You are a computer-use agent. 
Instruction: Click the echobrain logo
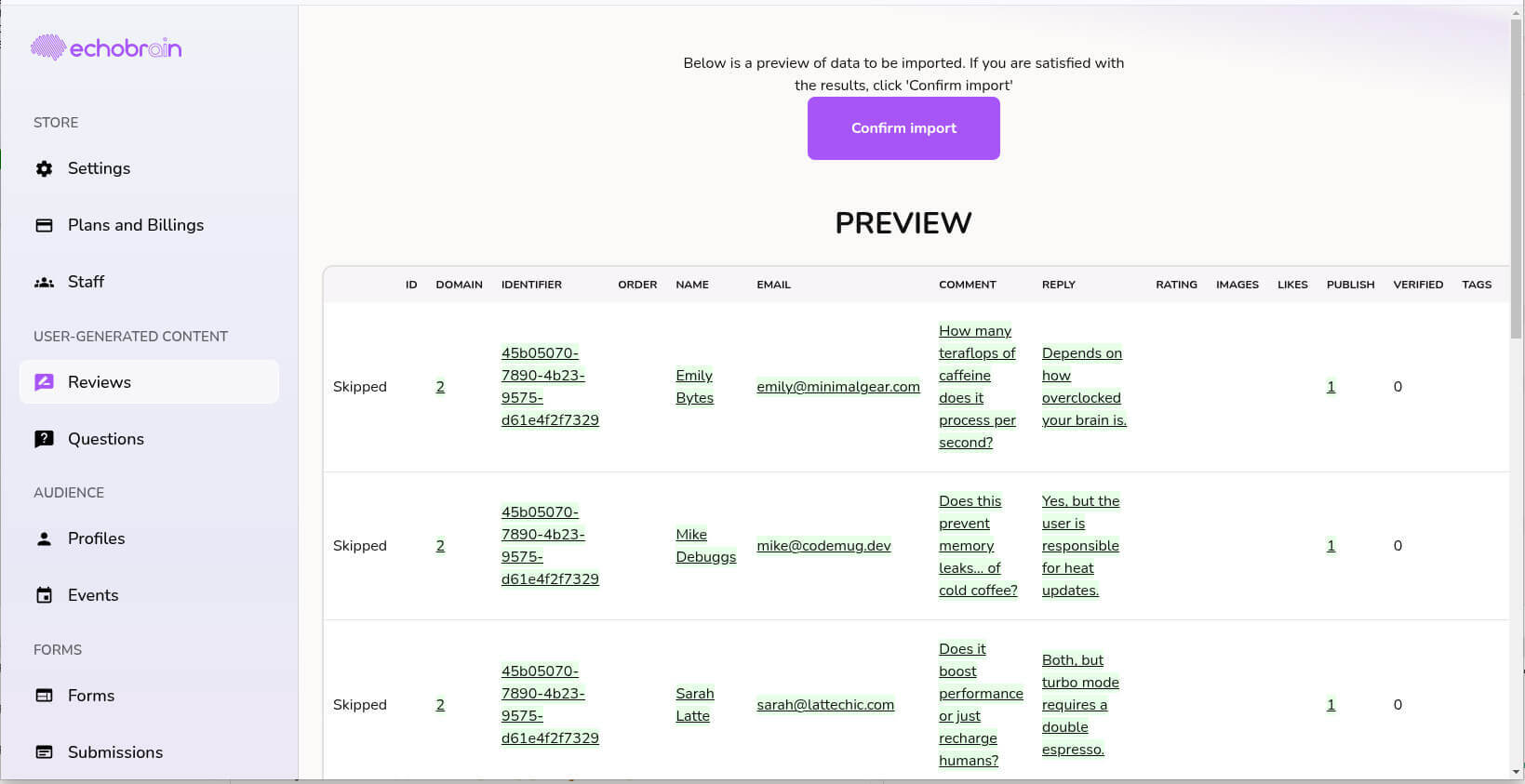(x=106, y=47)
